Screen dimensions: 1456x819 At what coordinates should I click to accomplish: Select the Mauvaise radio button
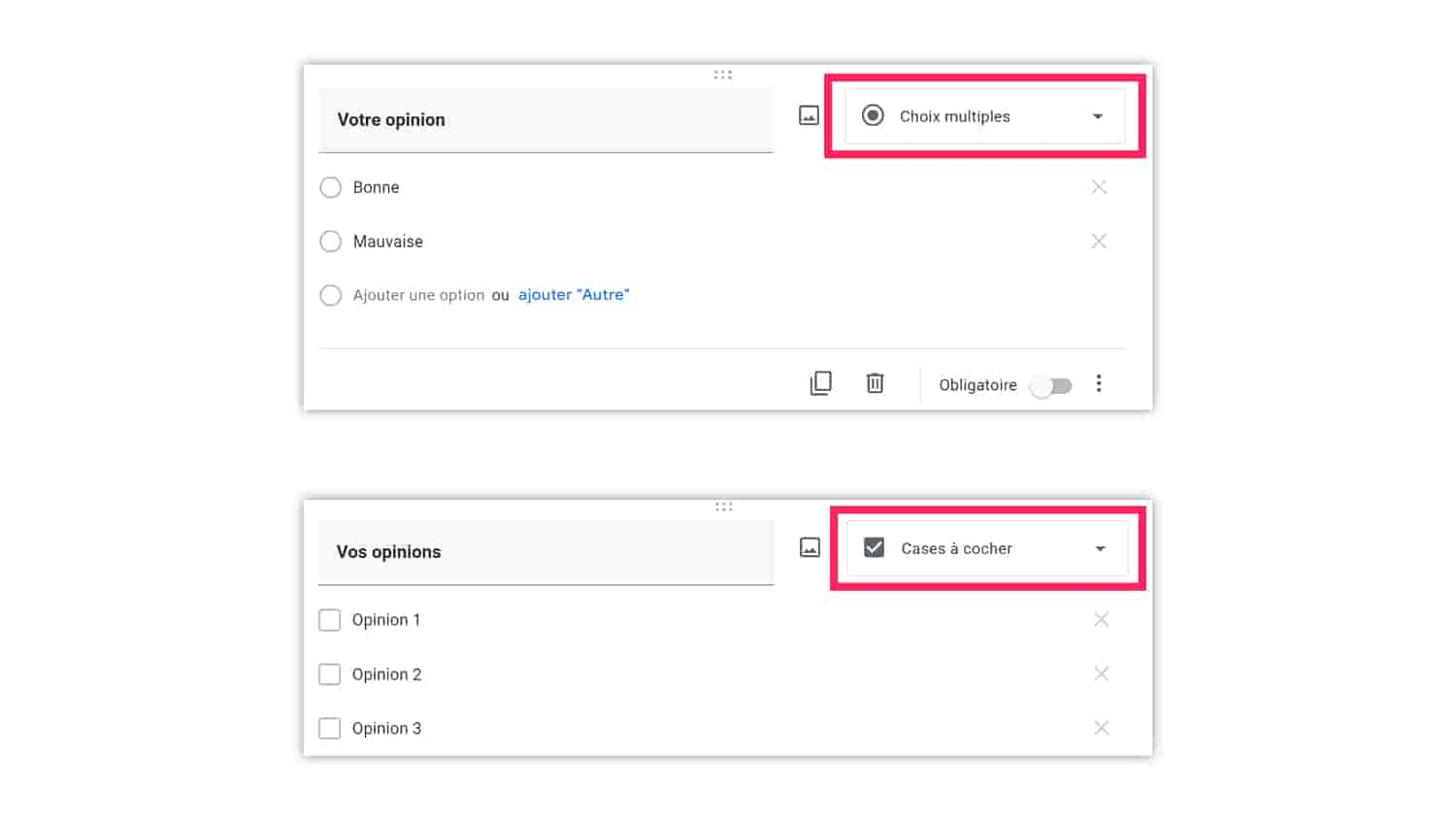tap(331, 242)
